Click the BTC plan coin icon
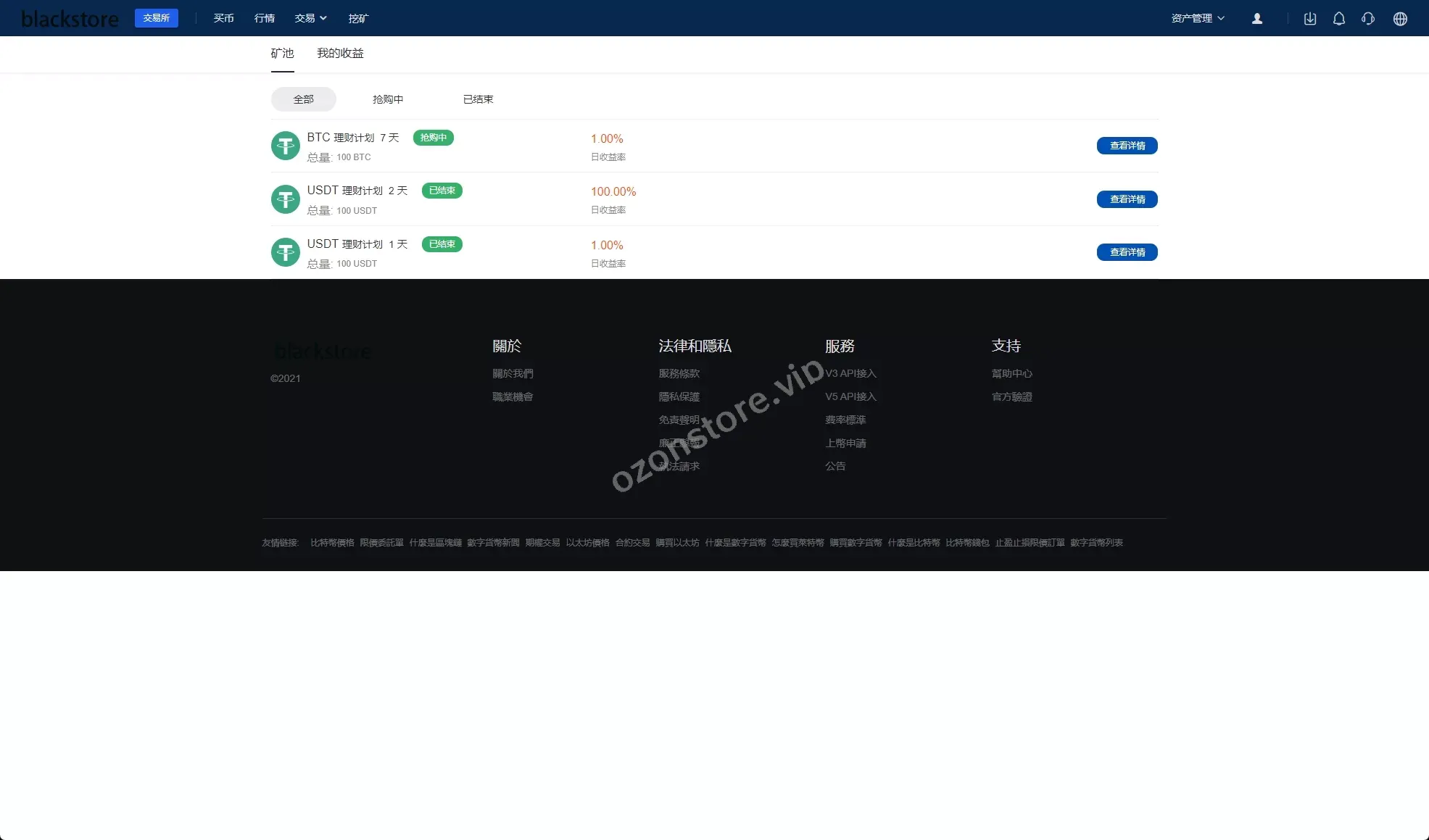 click(285, 146)
